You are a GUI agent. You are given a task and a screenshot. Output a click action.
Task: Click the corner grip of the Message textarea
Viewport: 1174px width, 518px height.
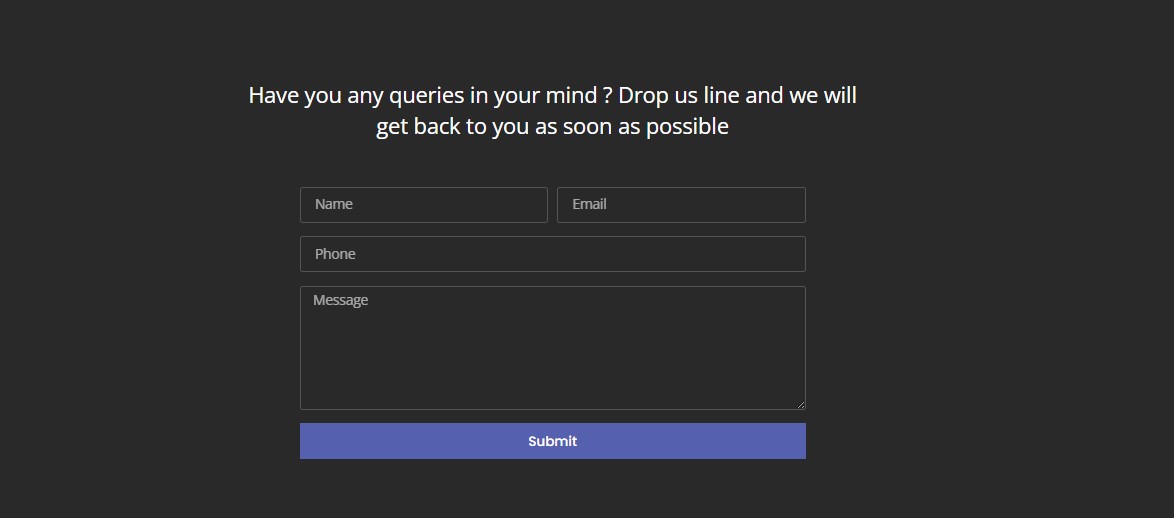[x=801, y=405]
